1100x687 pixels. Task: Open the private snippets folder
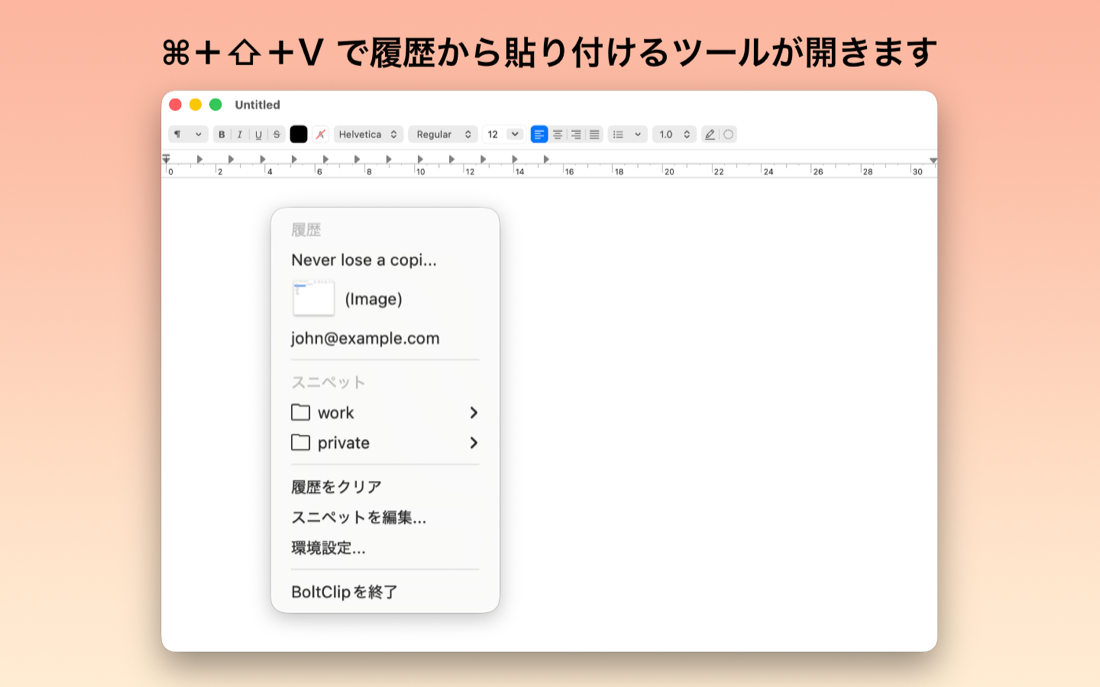click(385, 443)
